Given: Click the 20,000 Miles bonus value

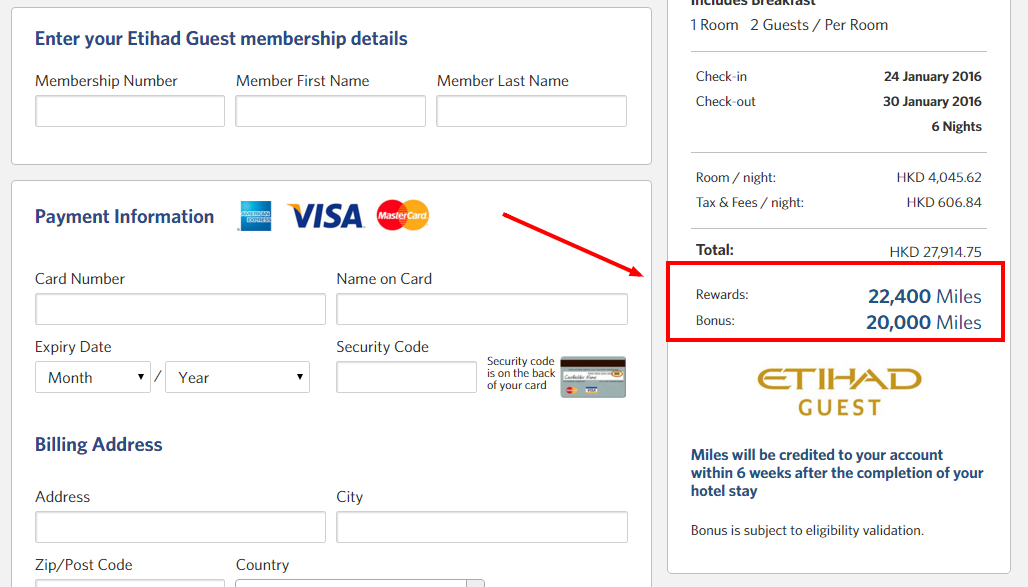Looking at the screenshot, I should [924, 323].
